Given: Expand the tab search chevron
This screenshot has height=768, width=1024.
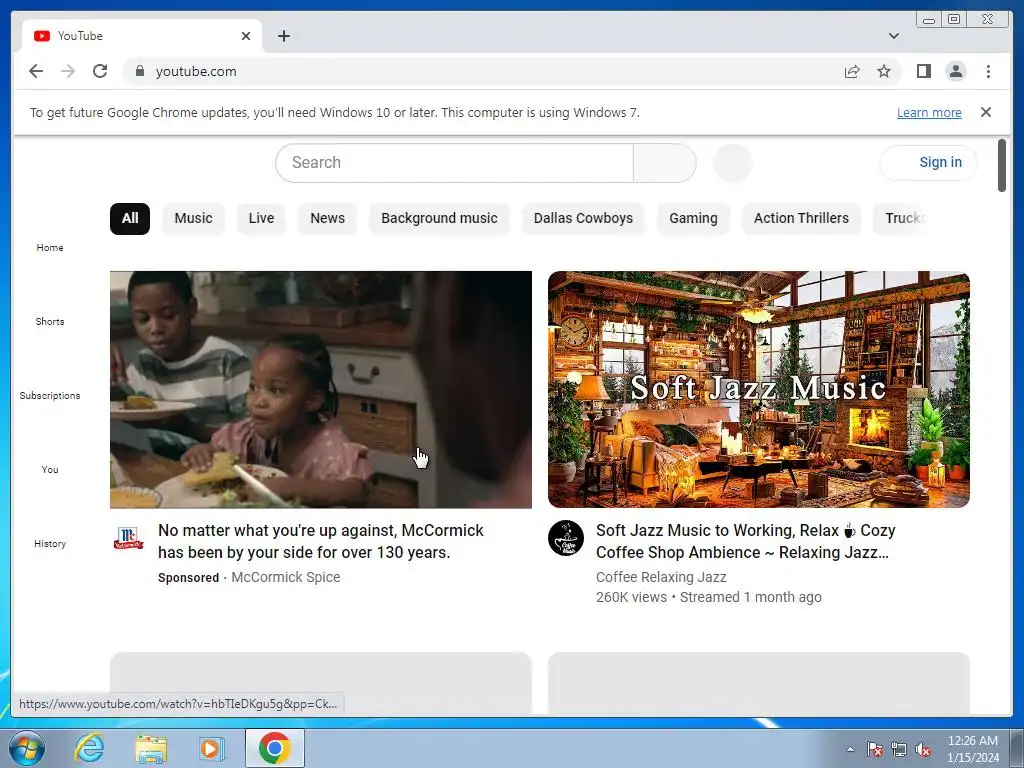Looking at the screenshot, I should click(x=893, y=36).
